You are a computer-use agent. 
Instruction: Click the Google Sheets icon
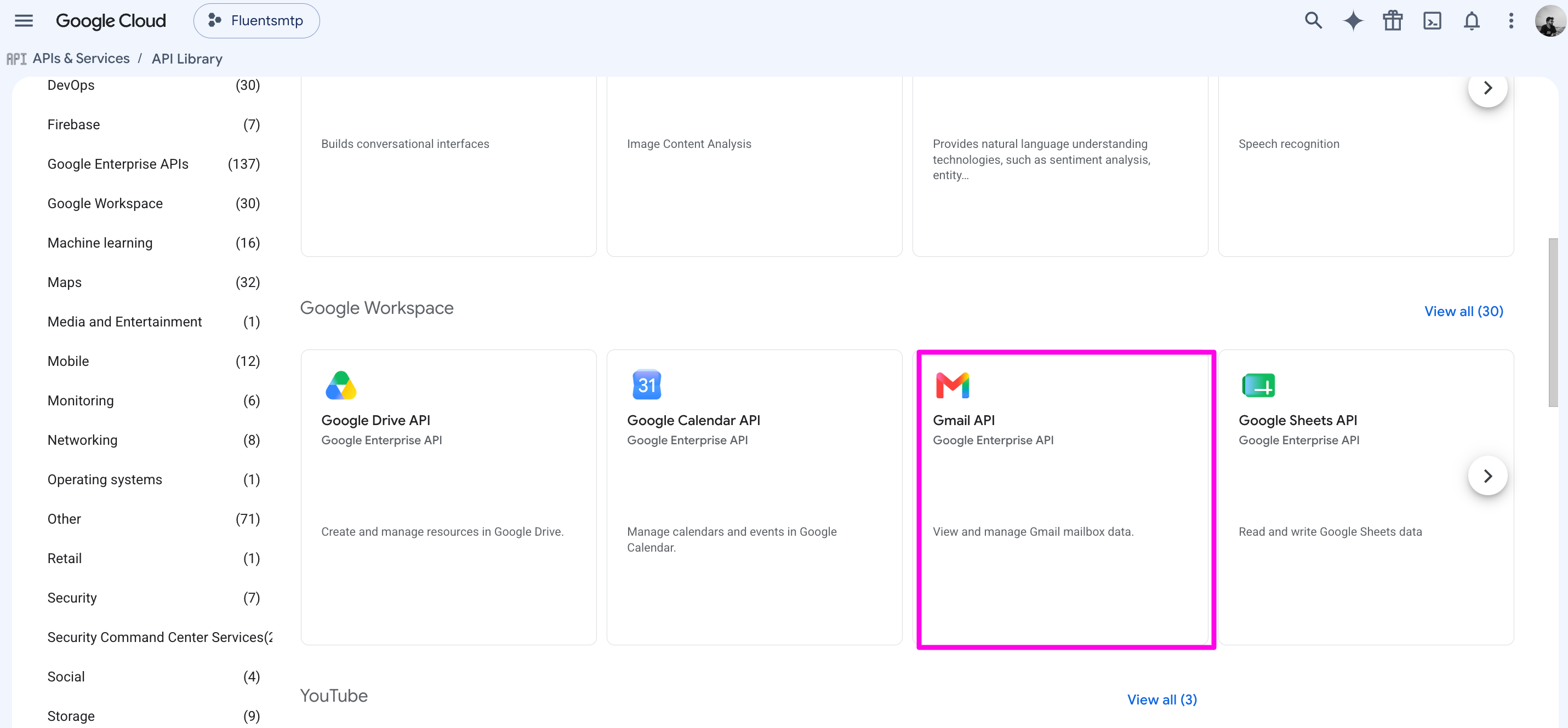(x=1258, y=385)
